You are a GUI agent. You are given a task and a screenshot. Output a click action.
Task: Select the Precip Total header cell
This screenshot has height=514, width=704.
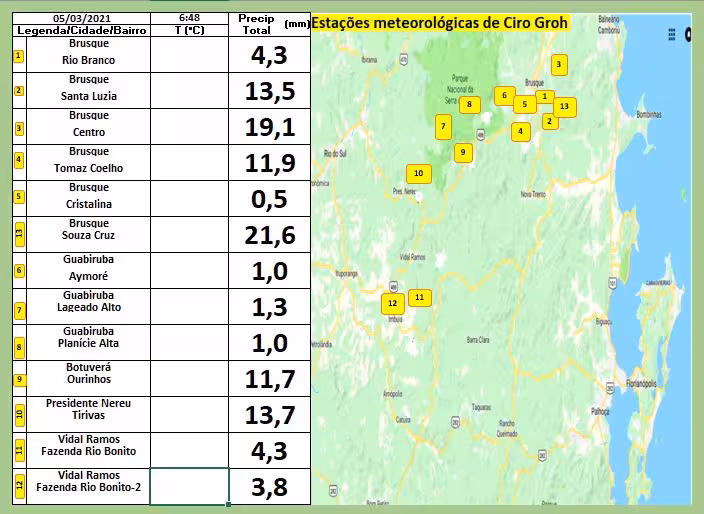pyautogui.click(x=256, y=25)
